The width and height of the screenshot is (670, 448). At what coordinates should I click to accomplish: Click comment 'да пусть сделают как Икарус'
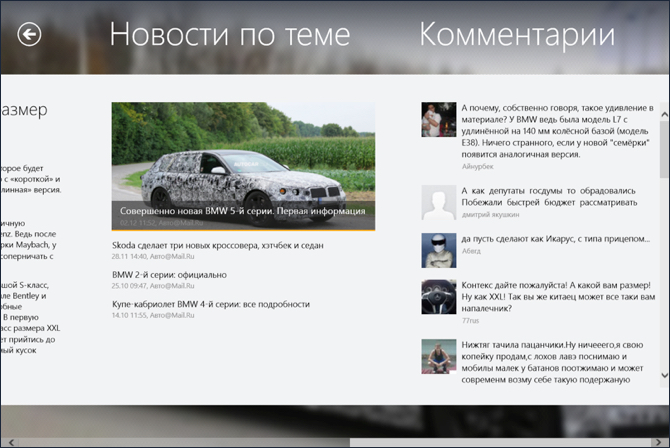tap(555, 239)
